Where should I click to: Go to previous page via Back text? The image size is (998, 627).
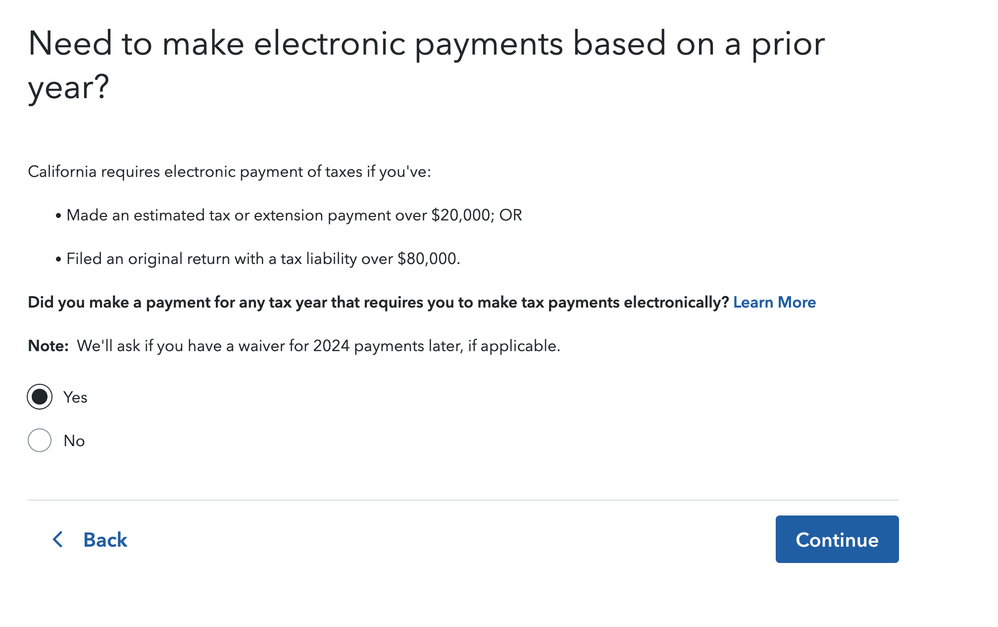(x=105, y=540)
